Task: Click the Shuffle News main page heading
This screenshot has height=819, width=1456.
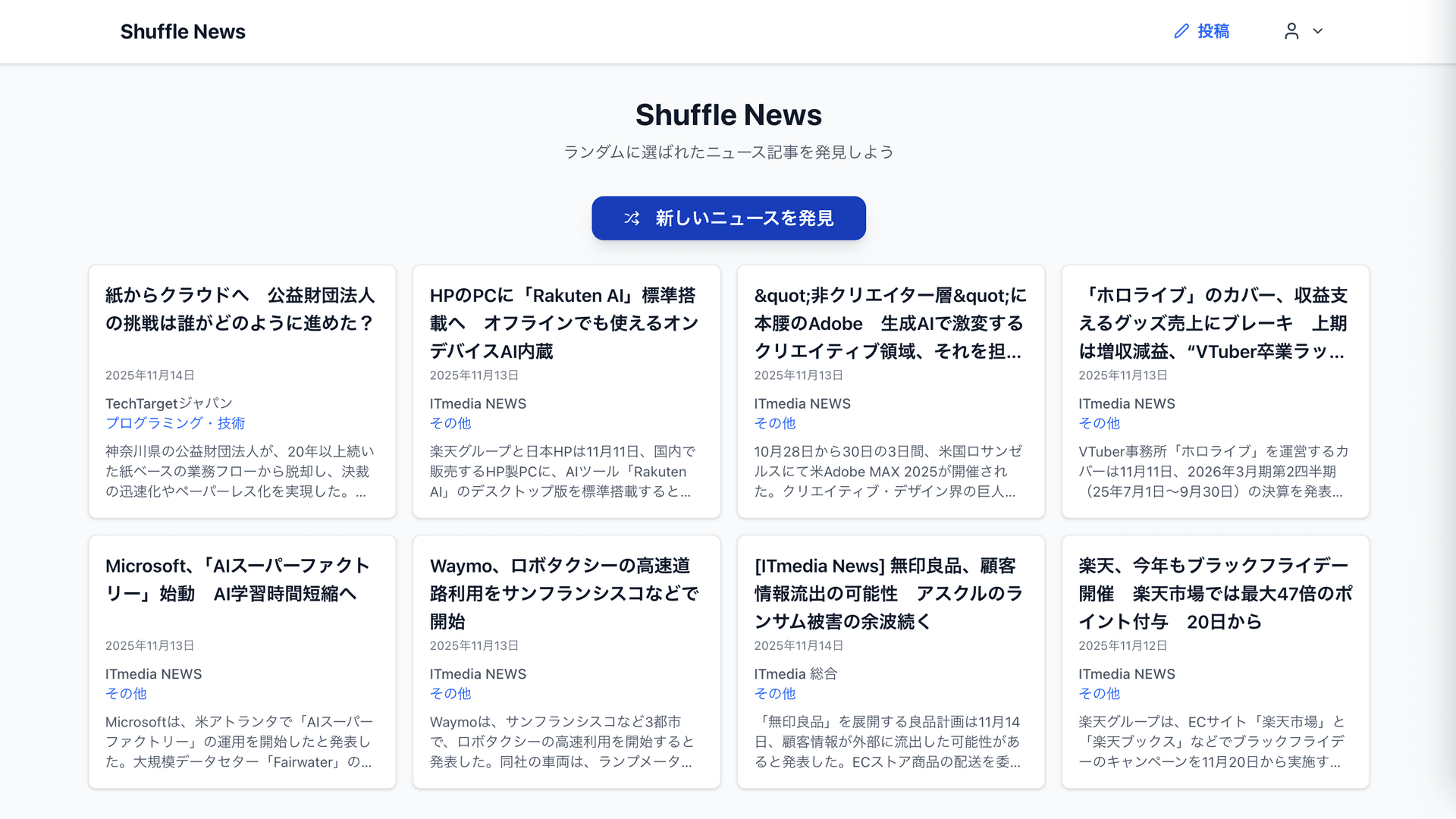Action: pos(728,115)
